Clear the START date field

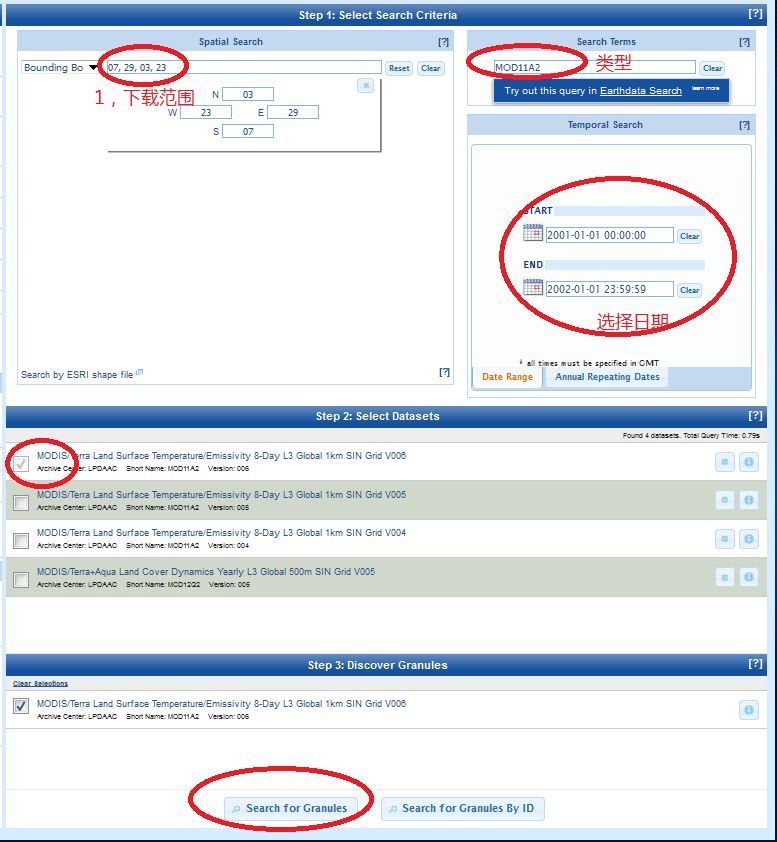click(689, 236)
